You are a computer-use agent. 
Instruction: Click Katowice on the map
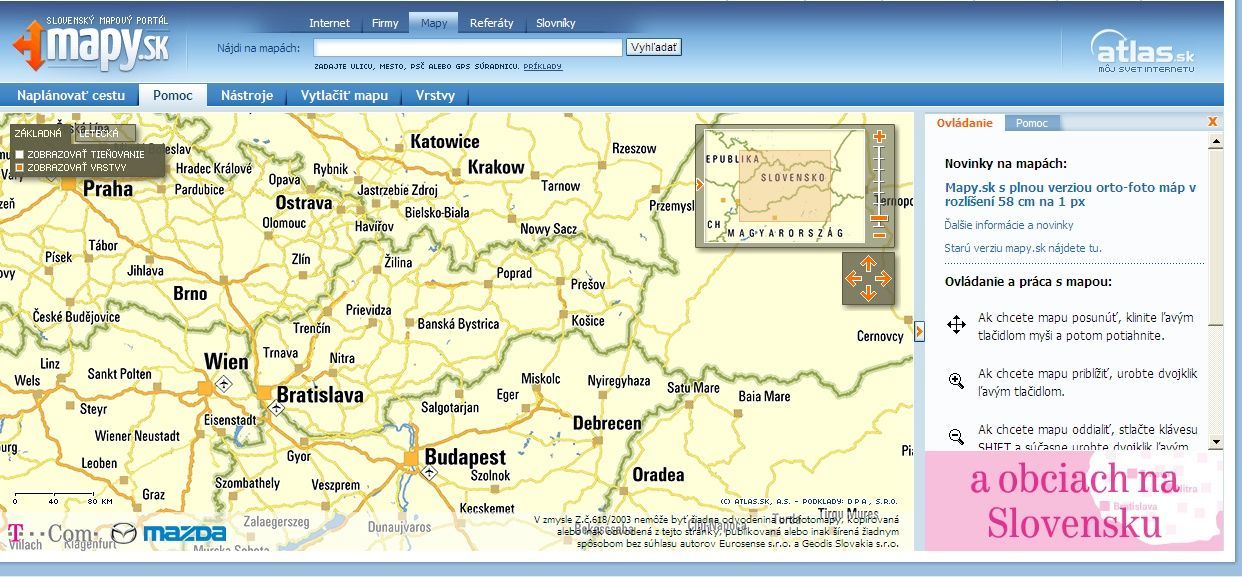click(x=445, y=142)
